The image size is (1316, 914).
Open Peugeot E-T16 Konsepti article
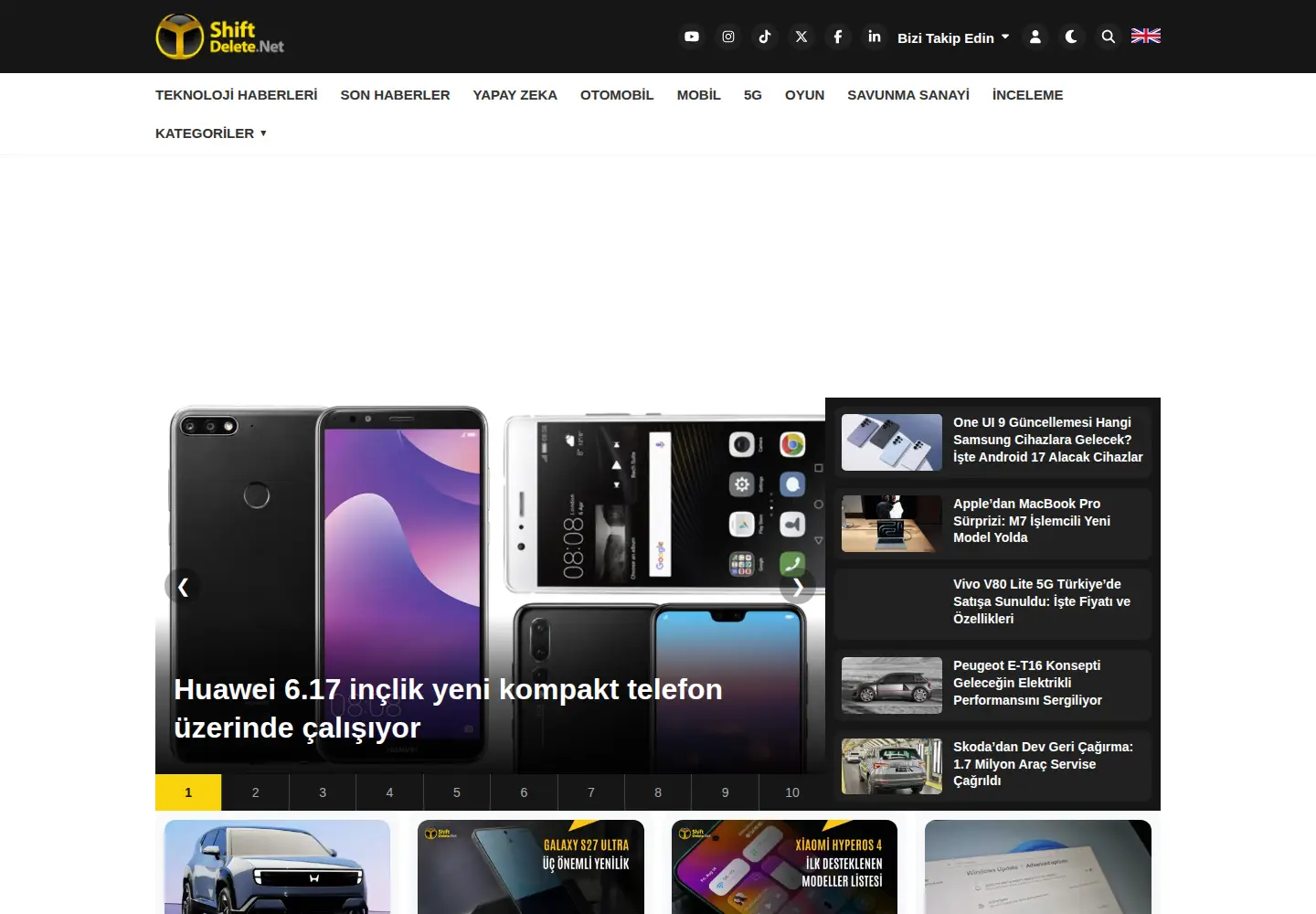click(x=1028, y=683)
